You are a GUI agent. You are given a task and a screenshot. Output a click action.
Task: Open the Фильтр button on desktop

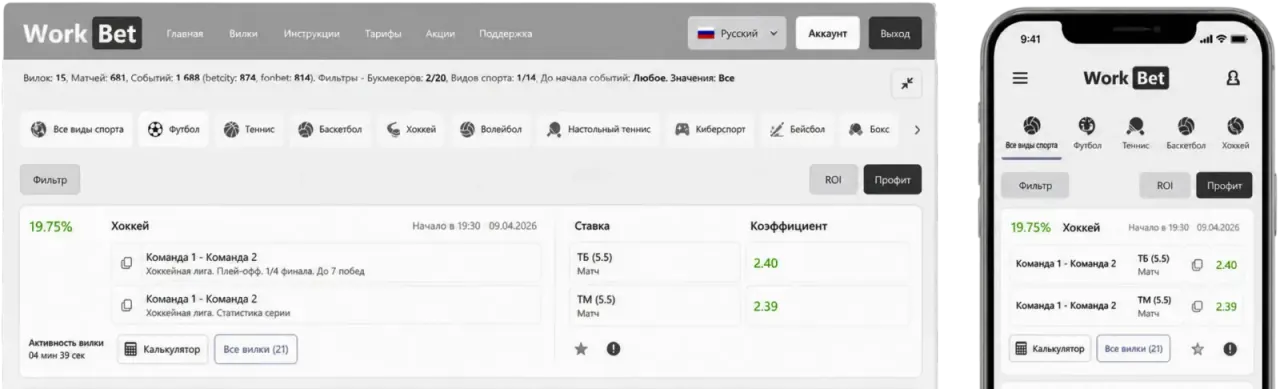tap(50, 180)
